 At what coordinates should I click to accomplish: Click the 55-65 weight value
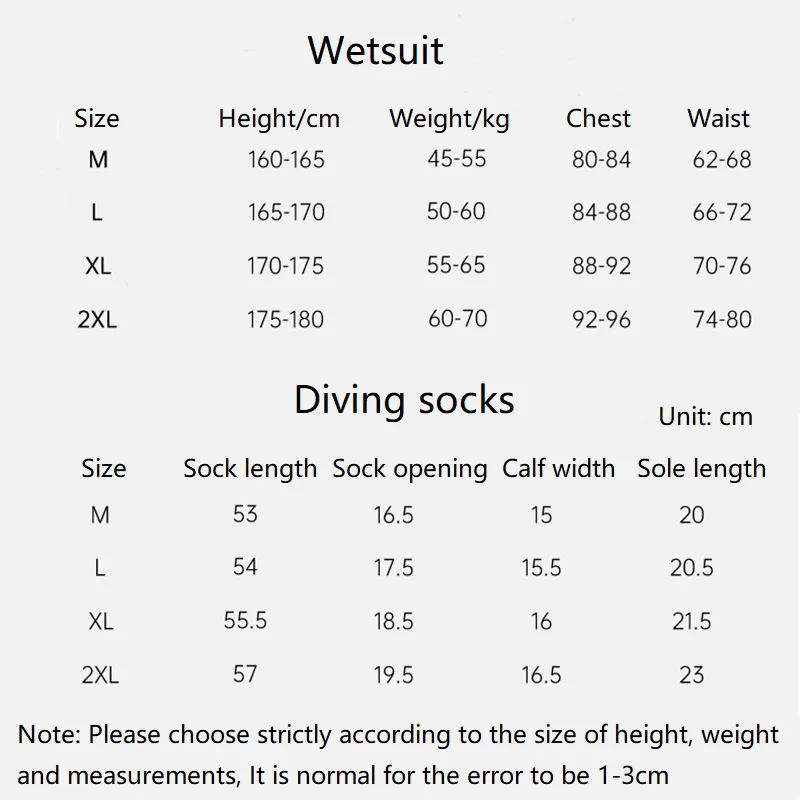tap(456, 265)
